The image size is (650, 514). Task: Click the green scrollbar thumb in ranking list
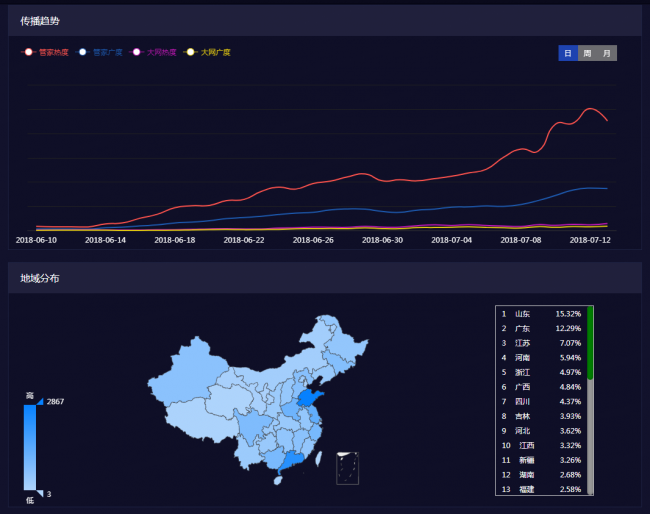coord(590,342)
